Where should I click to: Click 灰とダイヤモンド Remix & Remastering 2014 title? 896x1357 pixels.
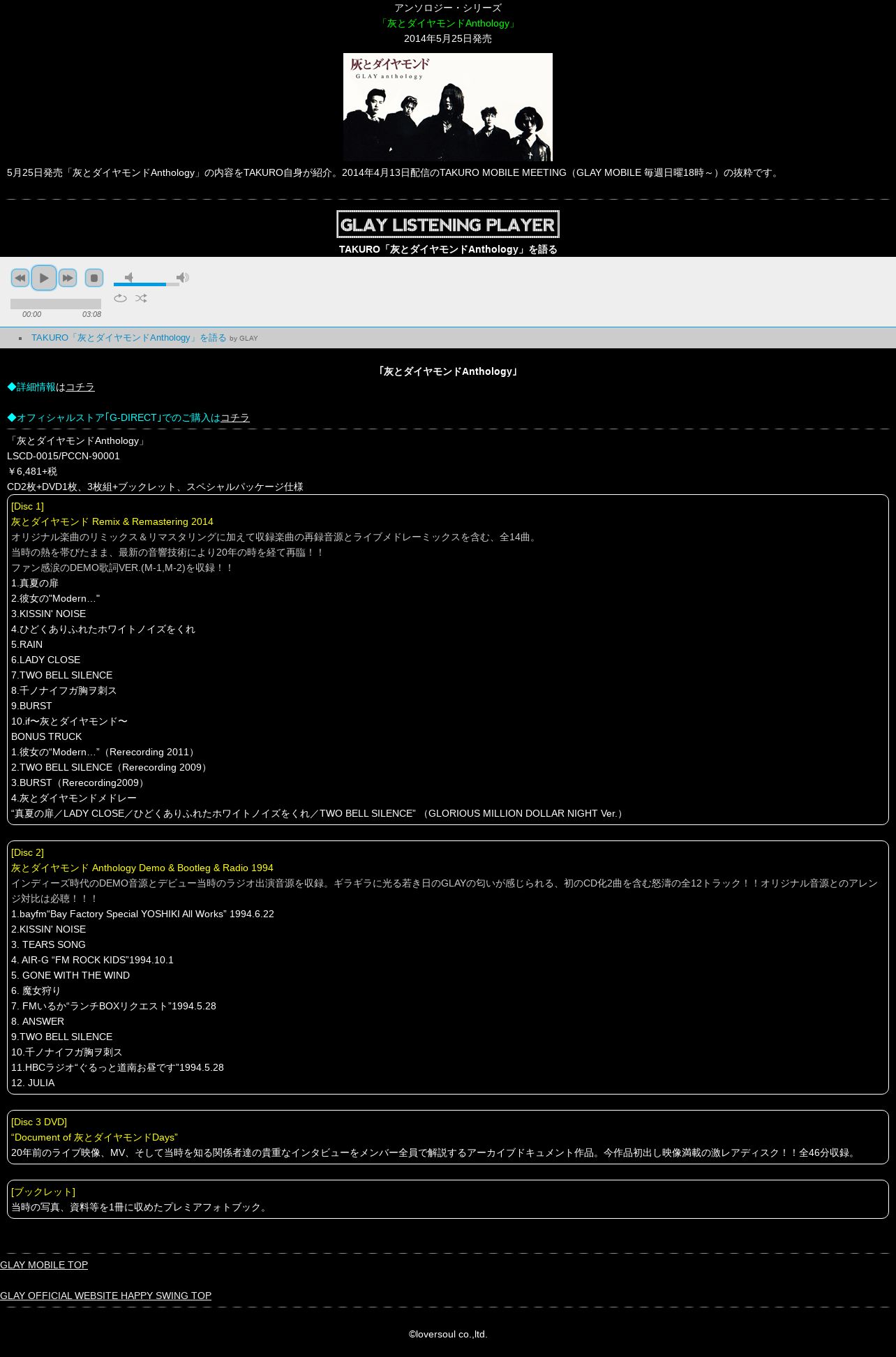[112, 521]
